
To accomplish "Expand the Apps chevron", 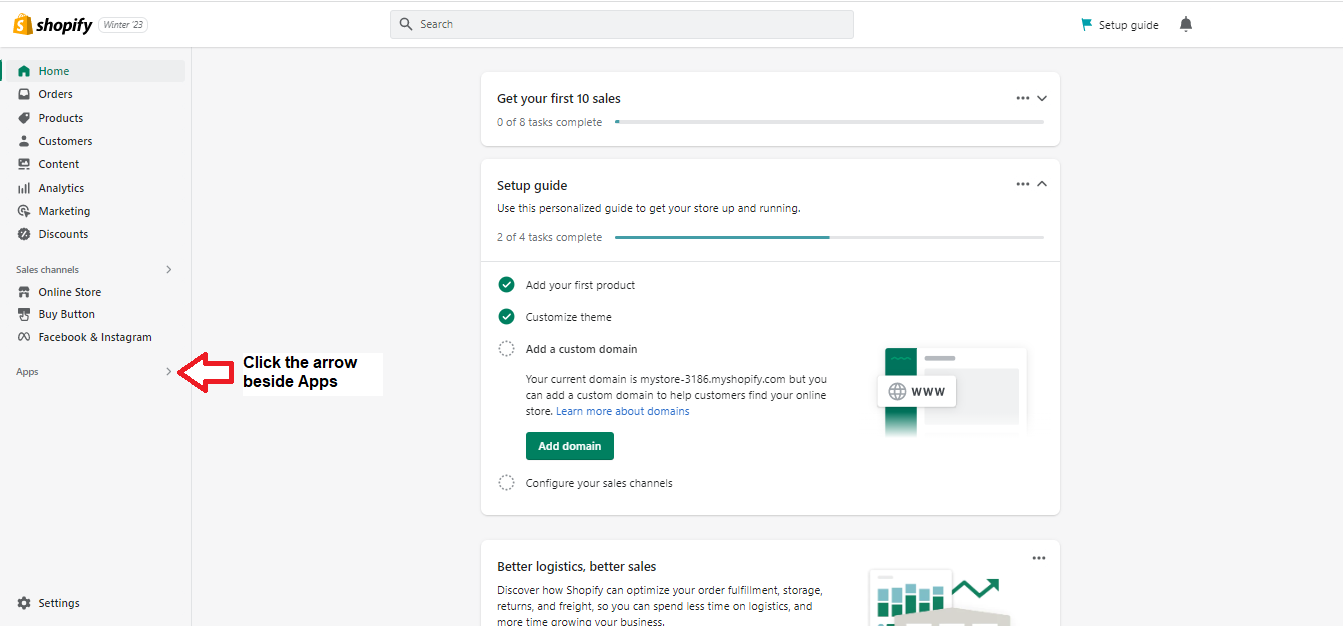I will [168, 372].
